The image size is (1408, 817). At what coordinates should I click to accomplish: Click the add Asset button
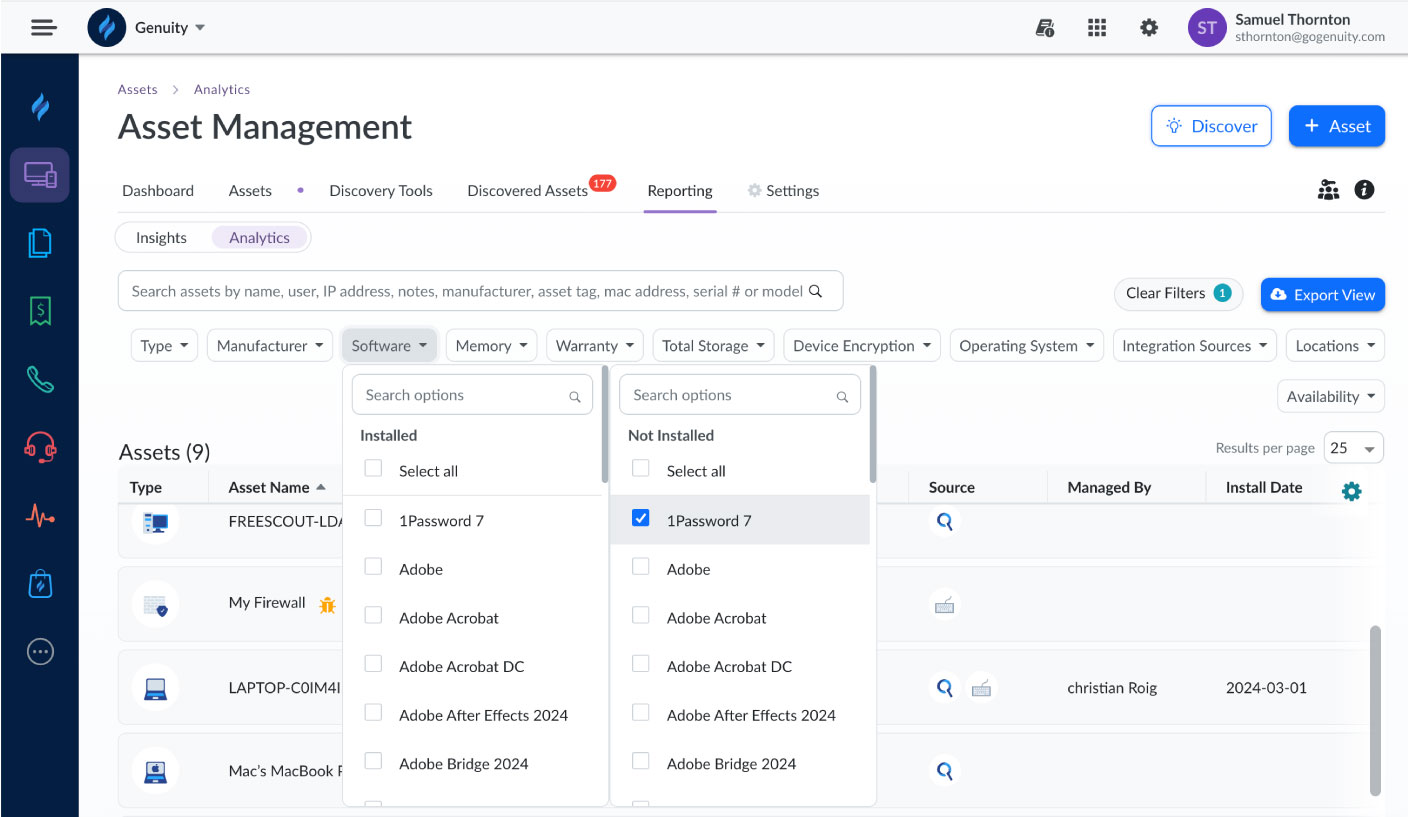(x=1337, y=126)
